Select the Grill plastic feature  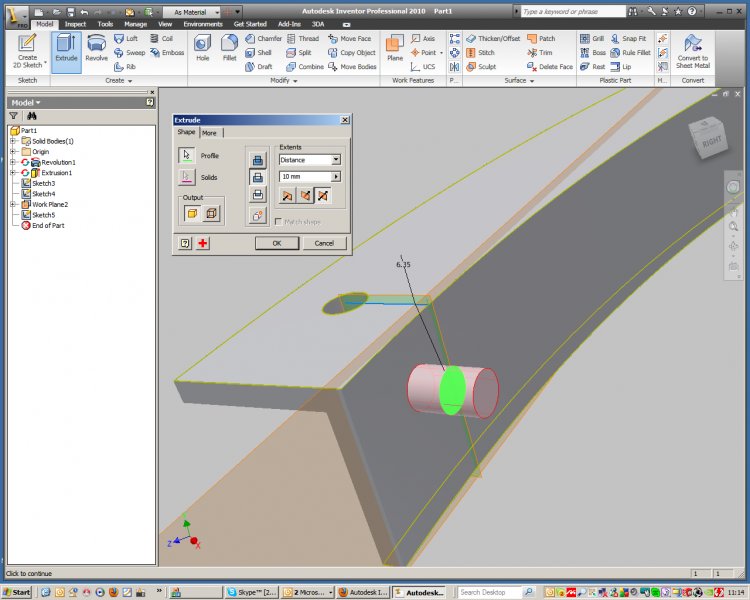[592, 38]
